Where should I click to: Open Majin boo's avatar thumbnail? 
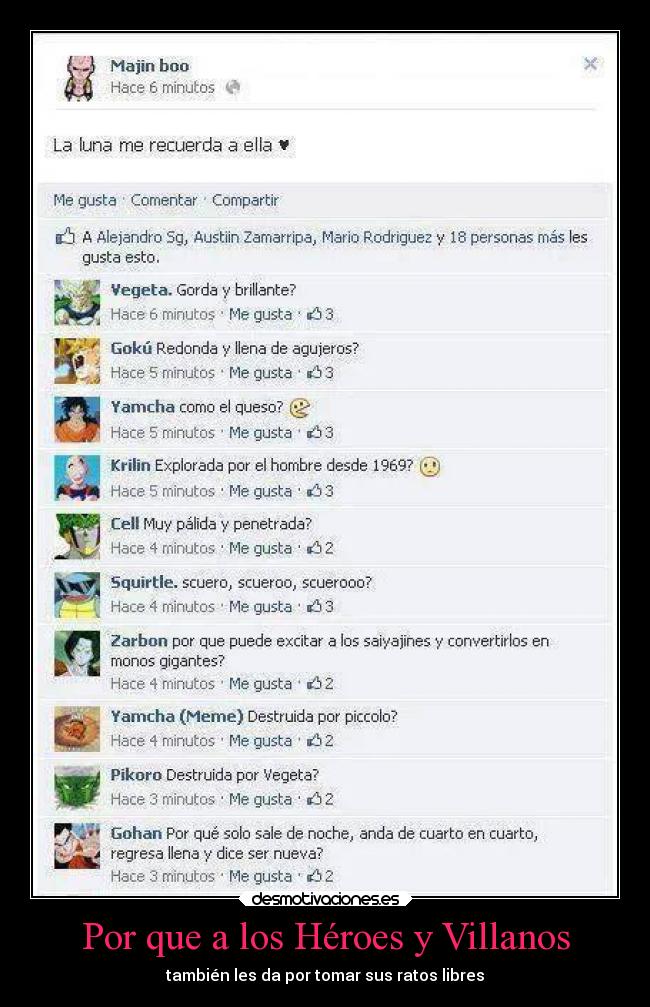coord(79,78)
